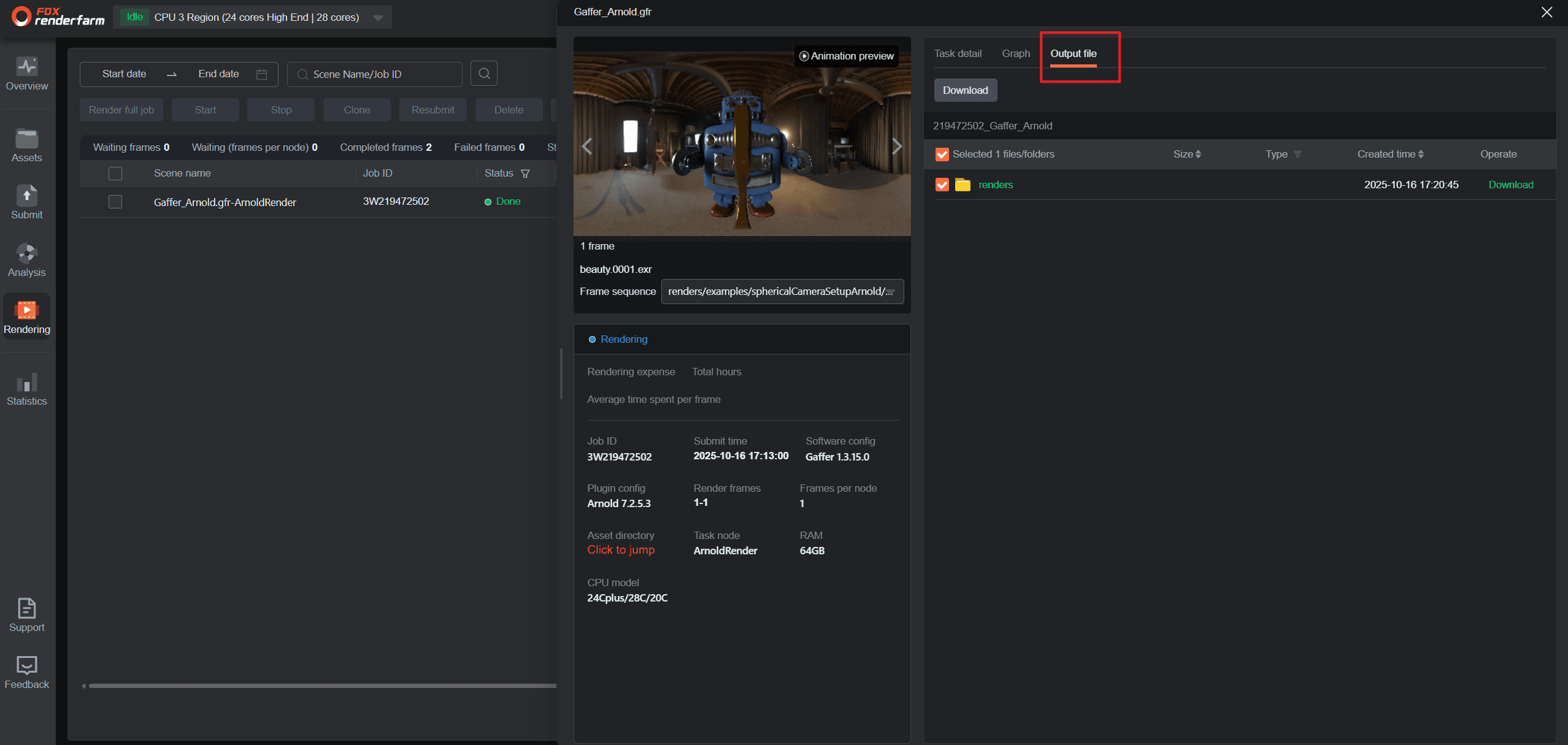Click the Click to jump link
Image resolution: width=1568 pixels, height=745 pixels.
click(x=621, y=550)
